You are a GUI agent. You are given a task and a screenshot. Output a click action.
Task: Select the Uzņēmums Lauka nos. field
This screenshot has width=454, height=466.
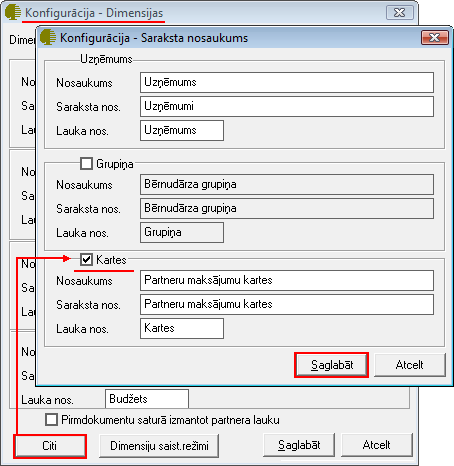point(182,130)
